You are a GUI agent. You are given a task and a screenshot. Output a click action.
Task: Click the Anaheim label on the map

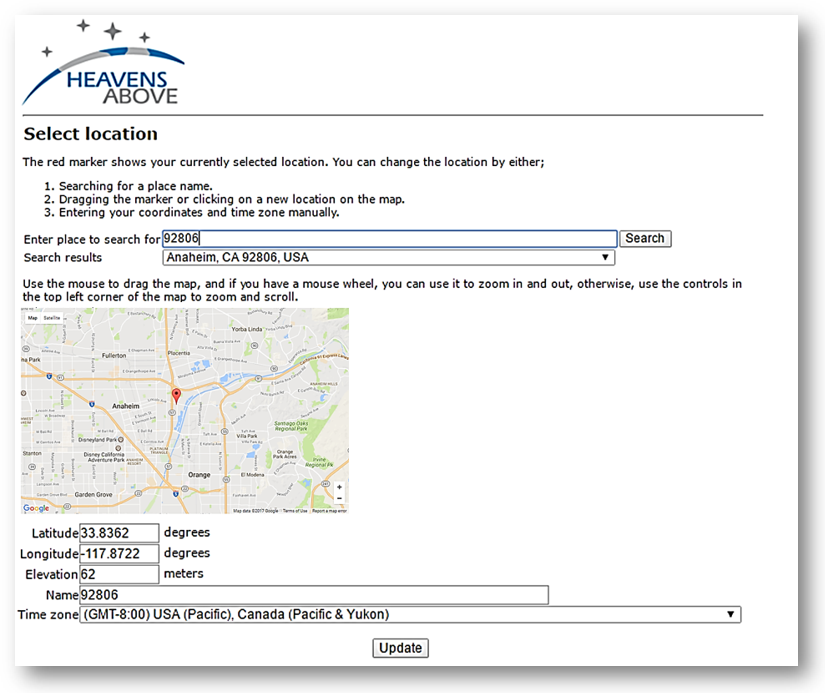tap(126, 406)
